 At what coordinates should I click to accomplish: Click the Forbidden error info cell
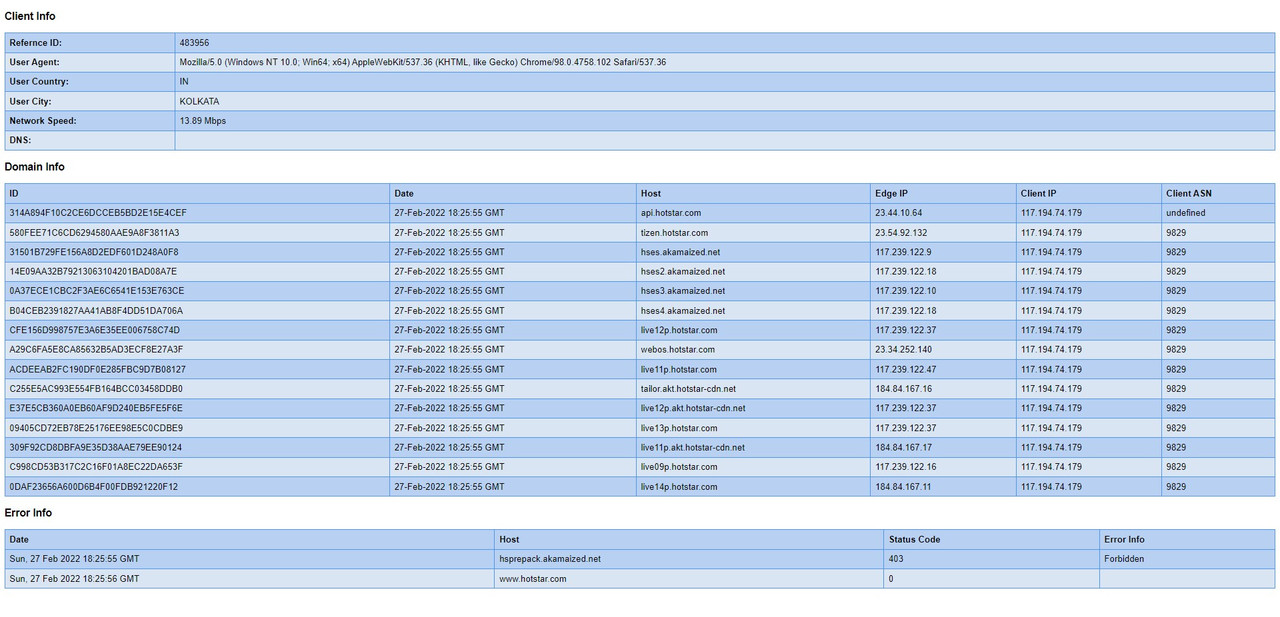point(1124,559)
